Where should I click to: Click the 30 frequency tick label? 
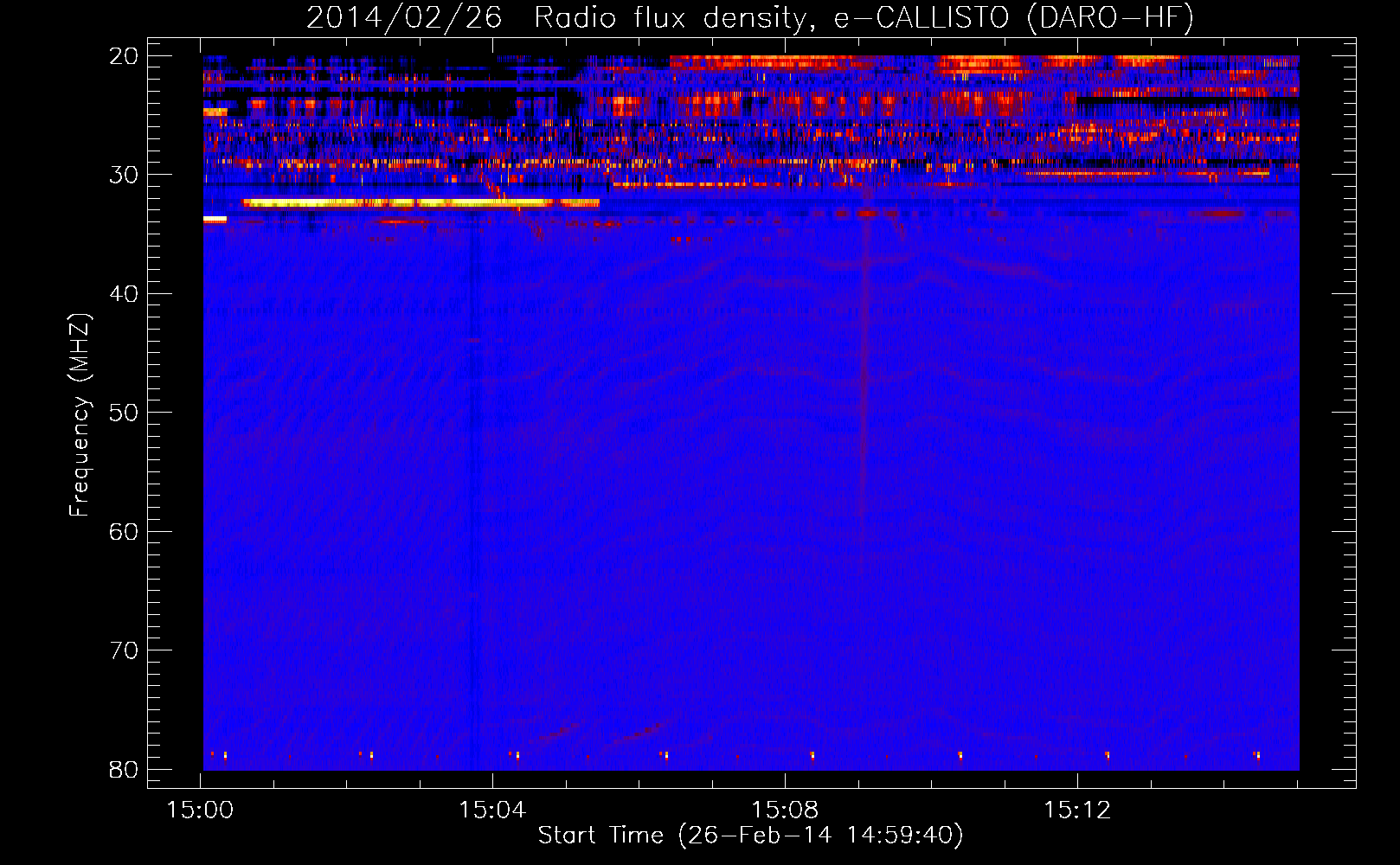(124, 175)
